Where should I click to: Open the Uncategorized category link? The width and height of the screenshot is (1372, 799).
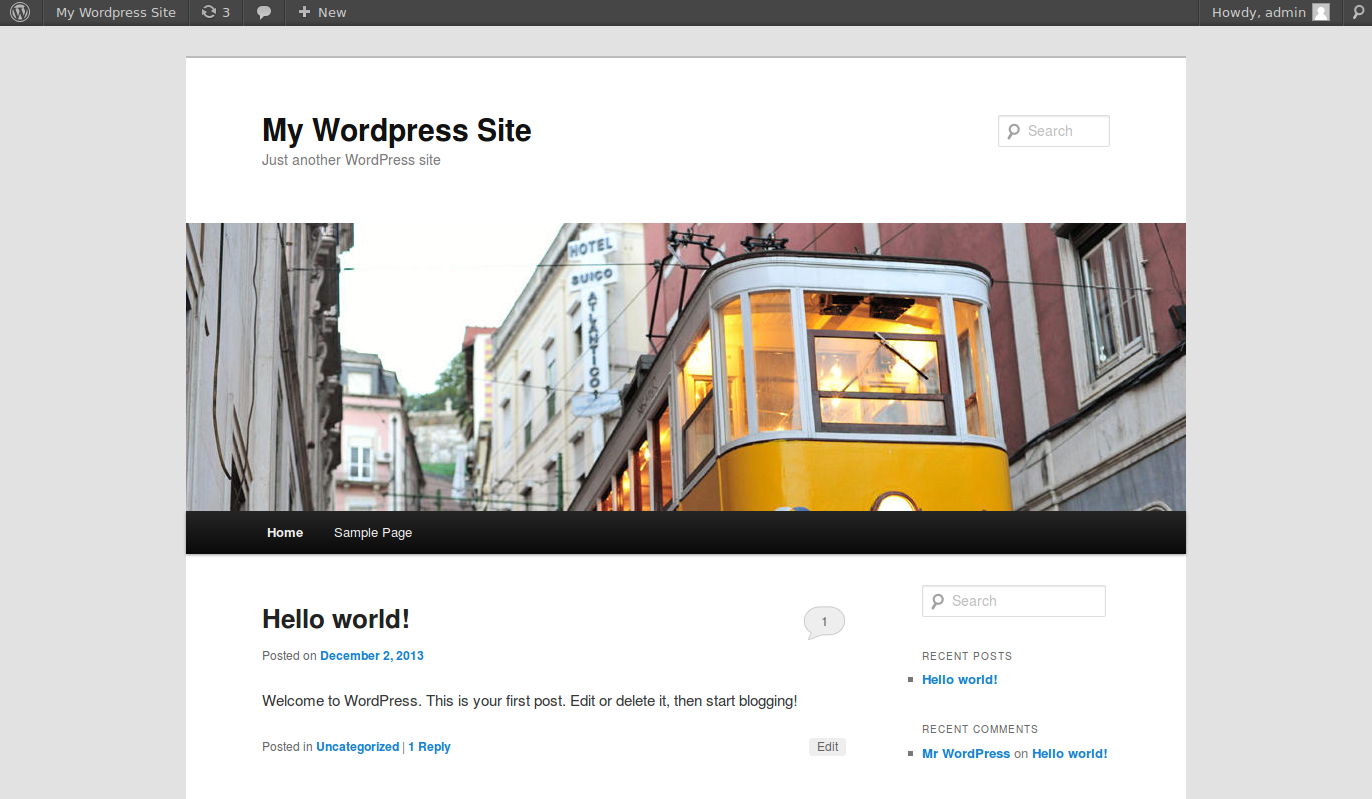pos(357,747)
